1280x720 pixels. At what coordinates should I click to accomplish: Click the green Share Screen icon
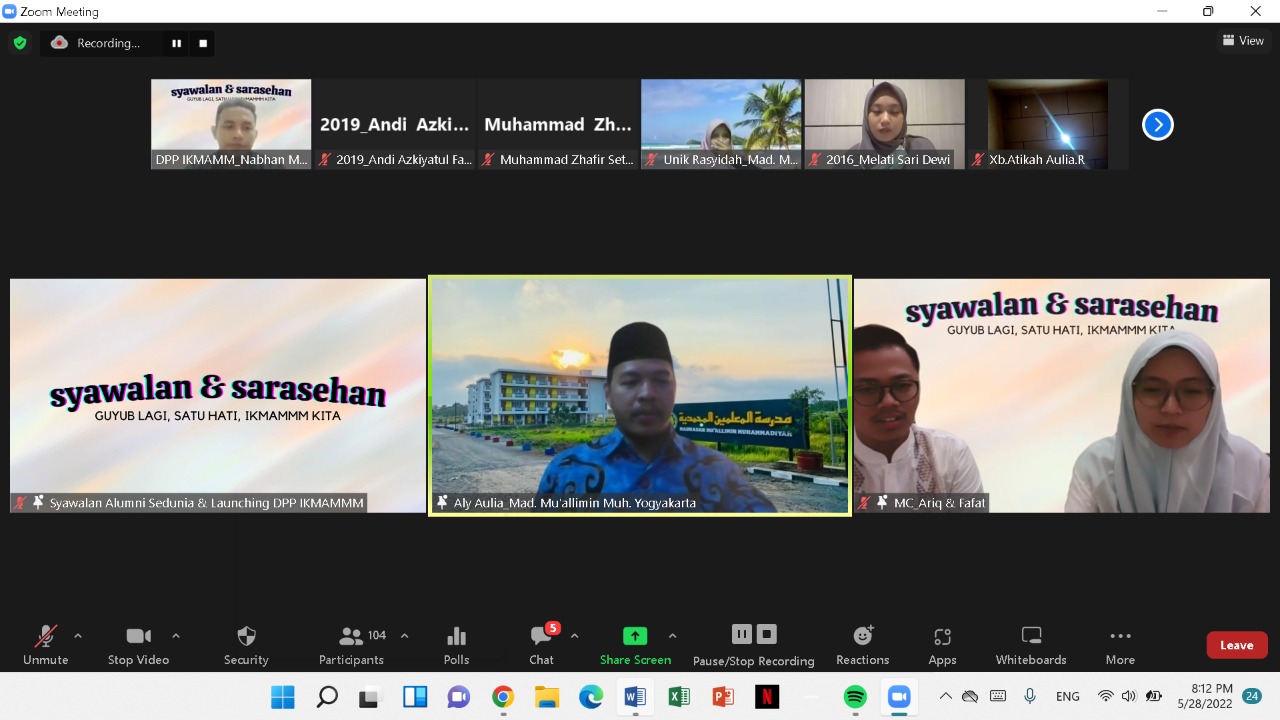635,636
